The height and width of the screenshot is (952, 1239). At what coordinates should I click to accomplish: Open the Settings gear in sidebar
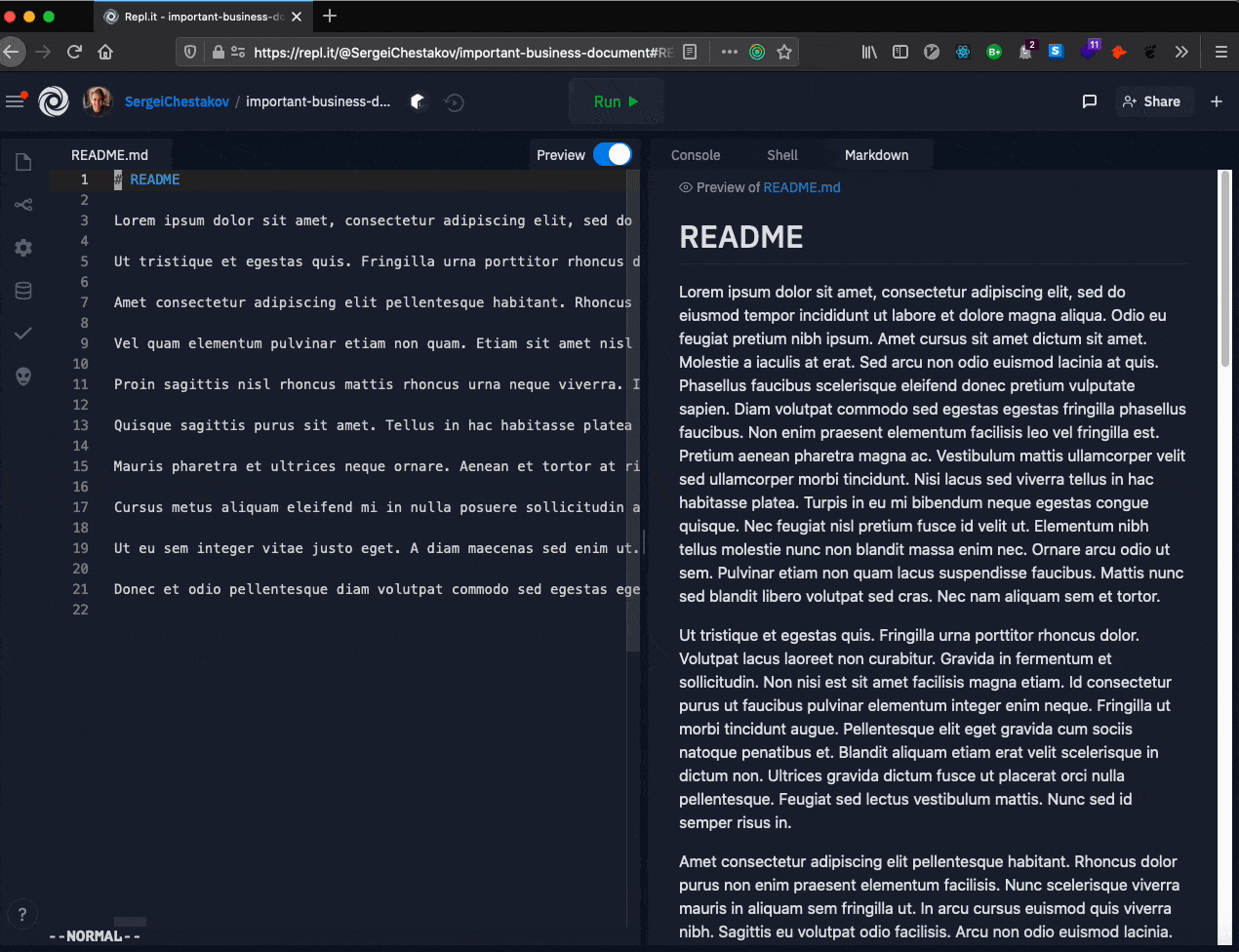point(23,248)
